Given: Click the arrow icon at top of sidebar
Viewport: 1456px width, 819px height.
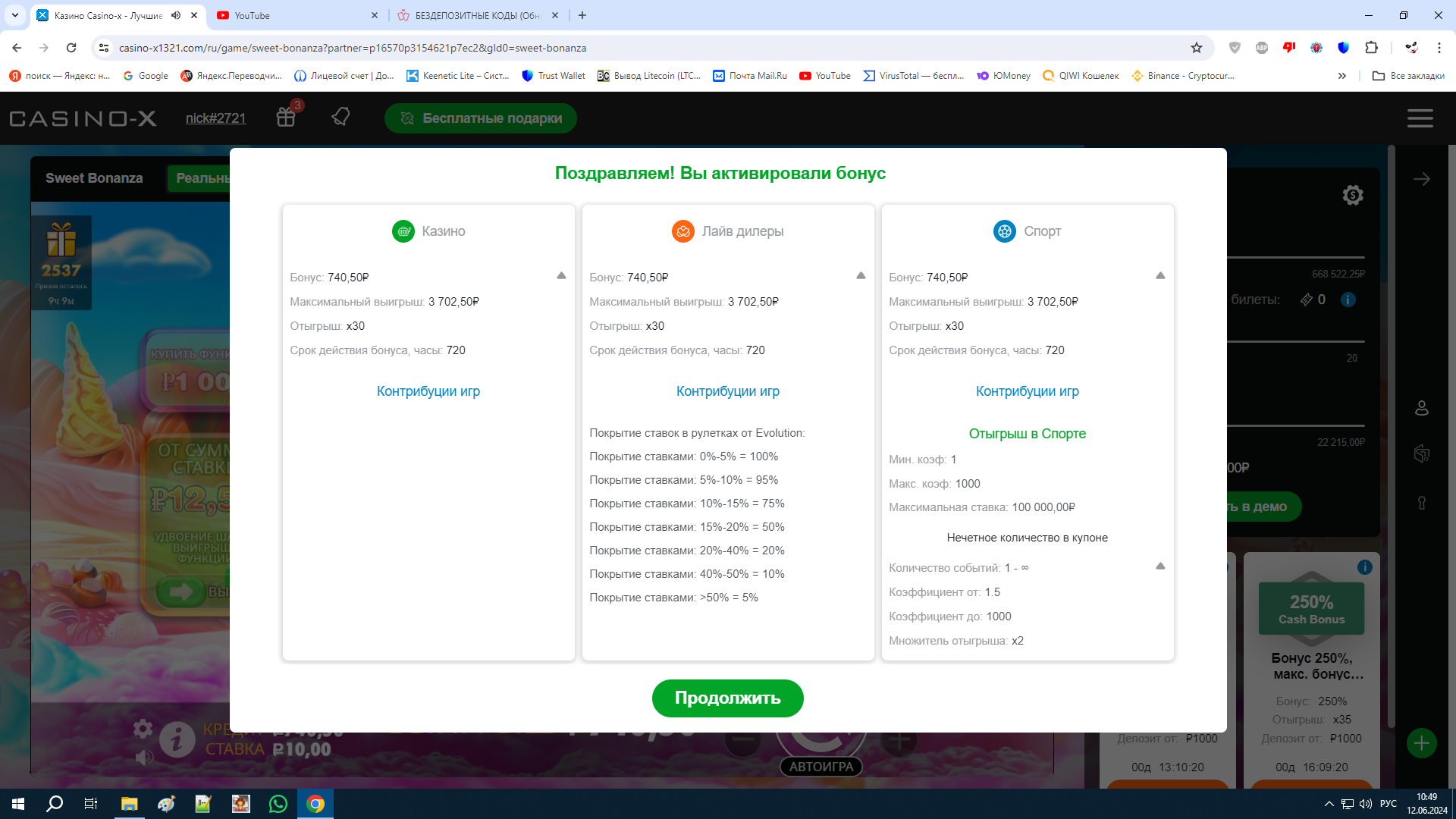Looking at the screenshot, I should (1422, 179).
